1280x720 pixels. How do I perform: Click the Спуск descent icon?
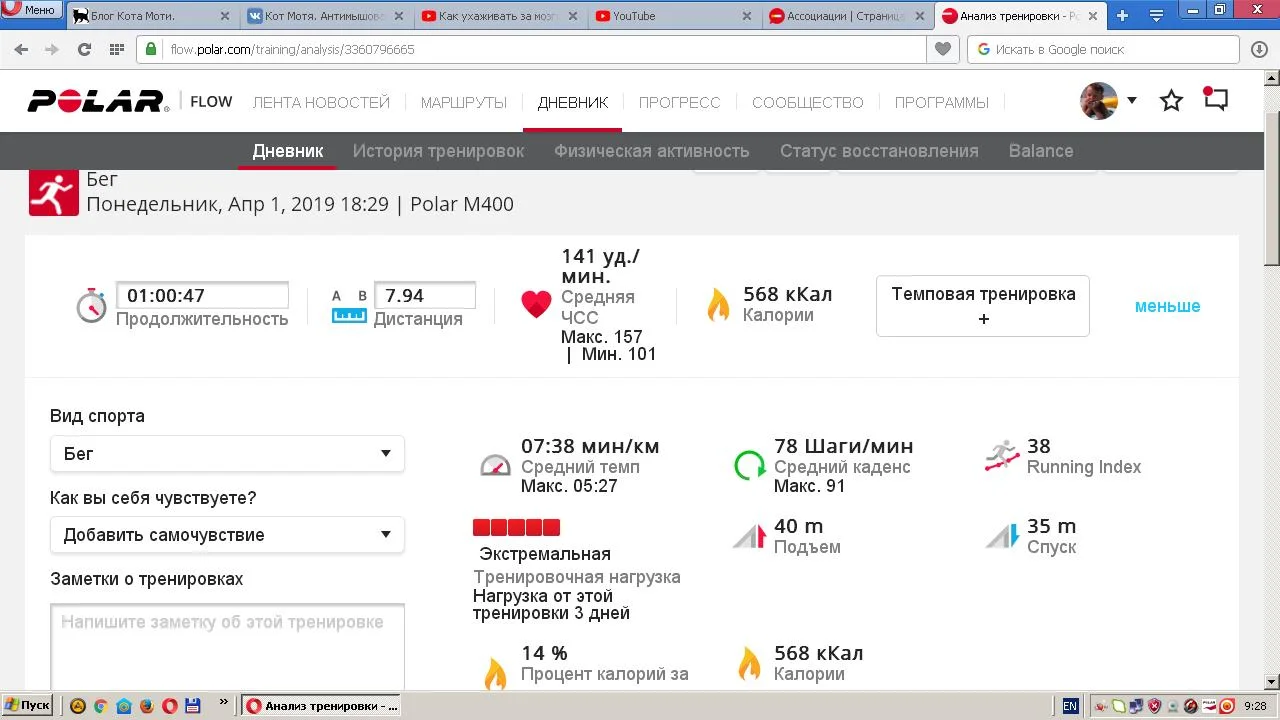point(1002,537)
